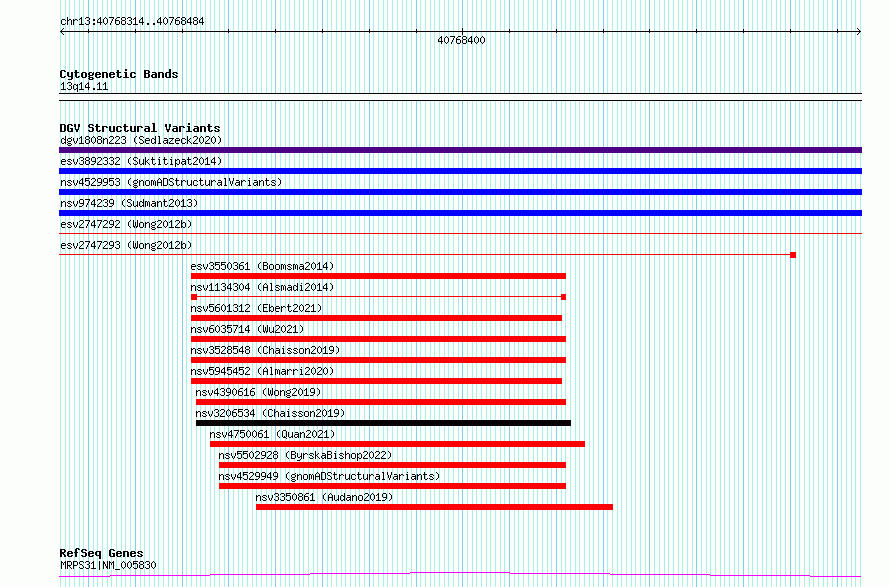This screenshot has width=890, height=587.
Task: Open nsv4390616 (Wong2019) label
Action: click(258, 392)
